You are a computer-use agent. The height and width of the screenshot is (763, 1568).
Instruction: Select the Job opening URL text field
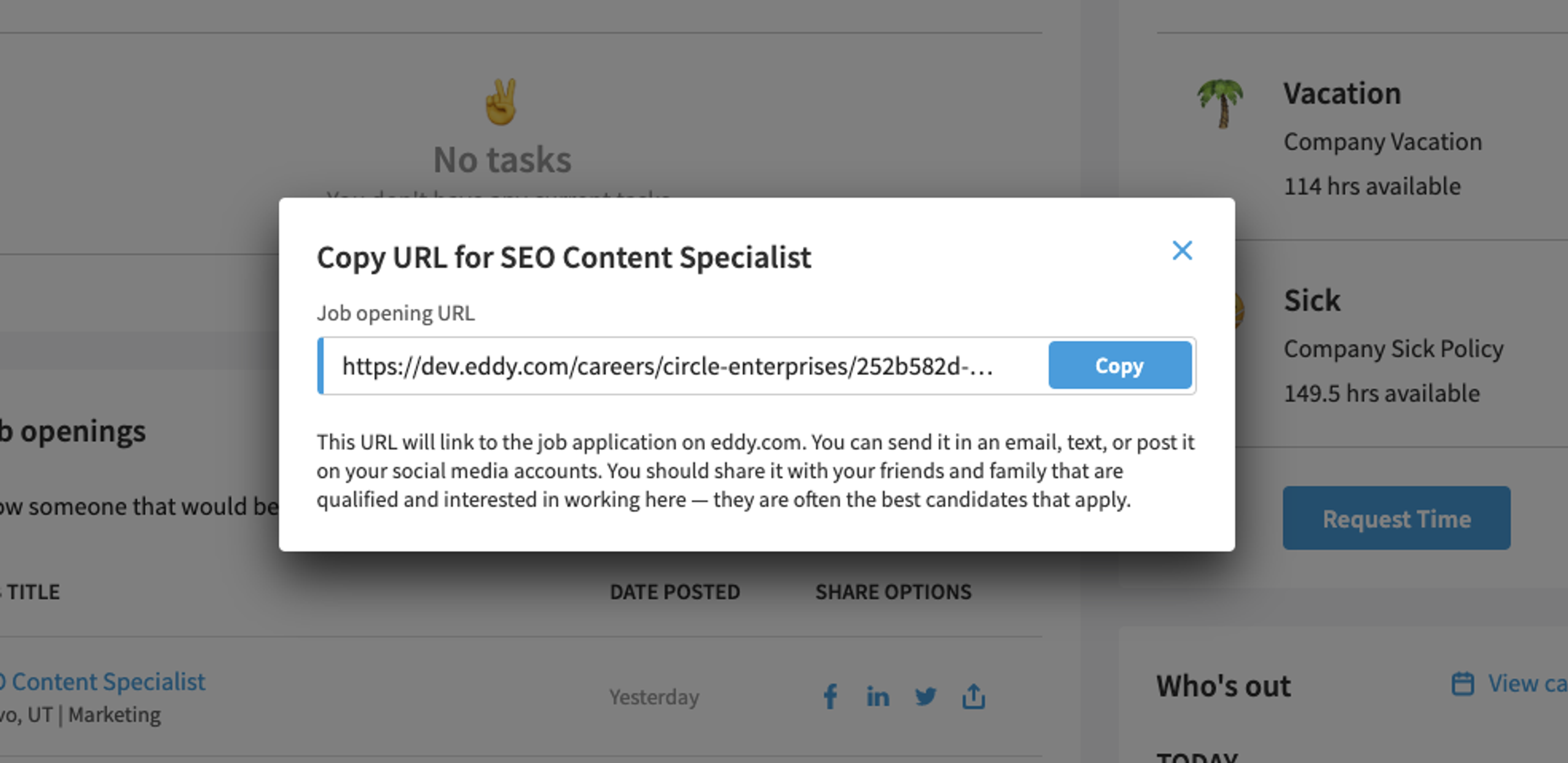tap(682, 366)
